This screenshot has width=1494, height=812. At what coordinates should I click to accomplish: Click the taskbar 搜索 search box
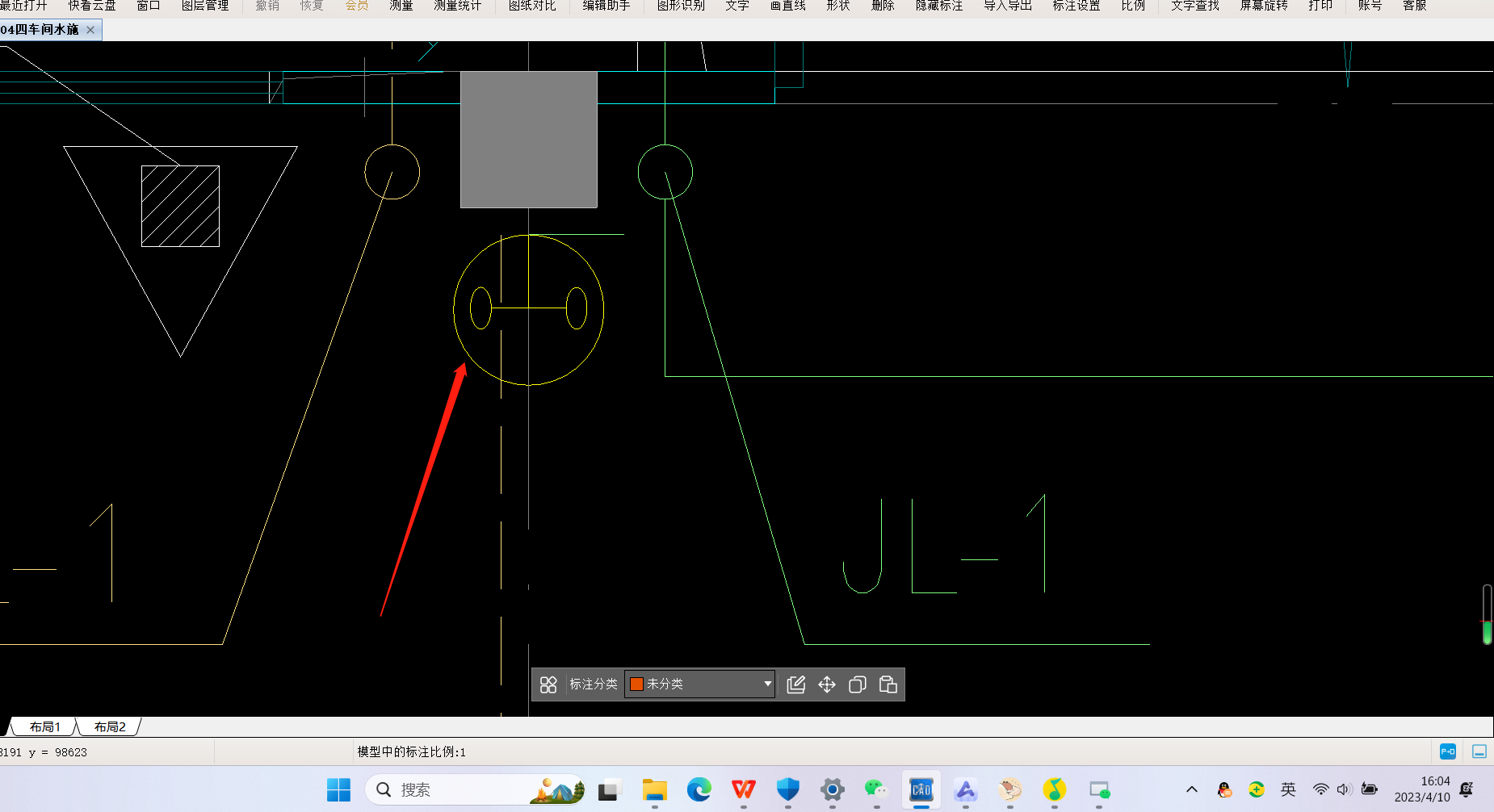(x=475, y=789)
